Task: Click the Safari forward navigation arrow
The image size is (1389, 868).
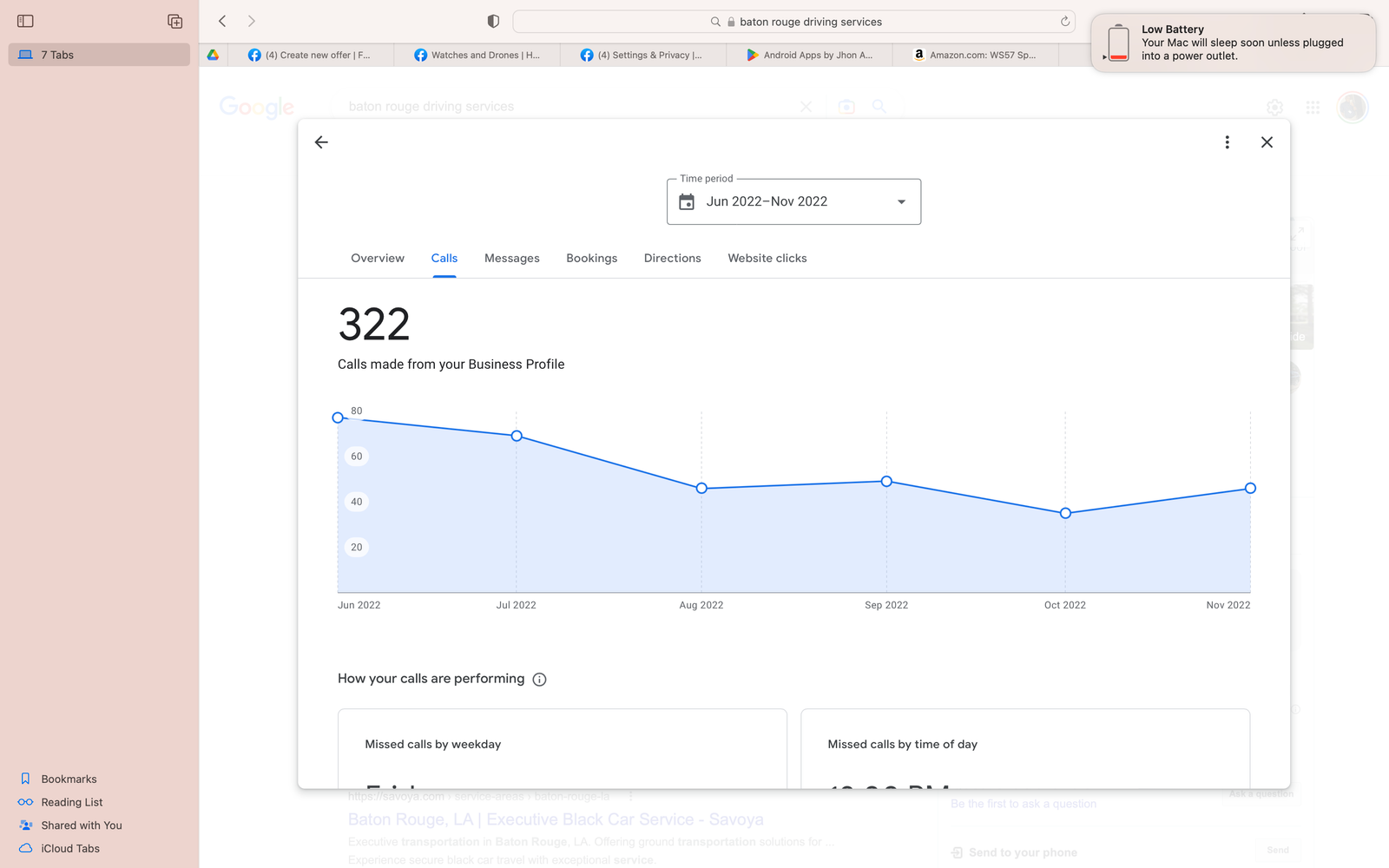Action: [x=252, y=21]
